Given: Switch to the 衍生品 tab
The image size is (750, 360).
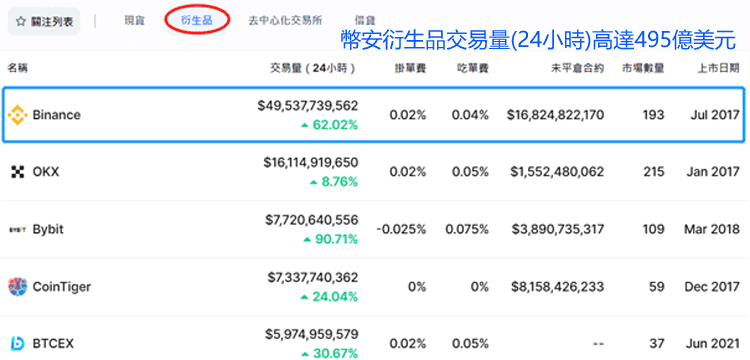Looking at the screenshot, I should click(197, 20).
